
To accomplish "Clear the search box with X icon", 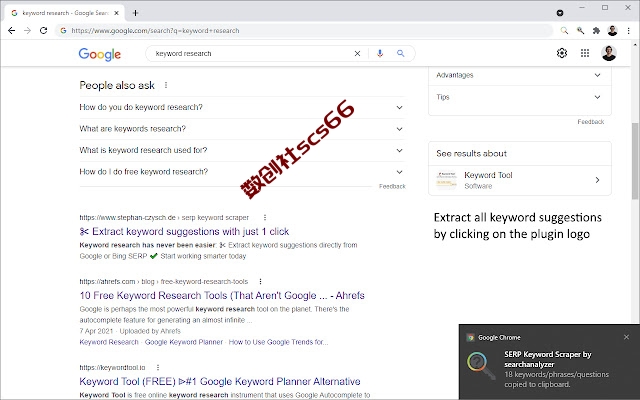I will coord(357,53).
